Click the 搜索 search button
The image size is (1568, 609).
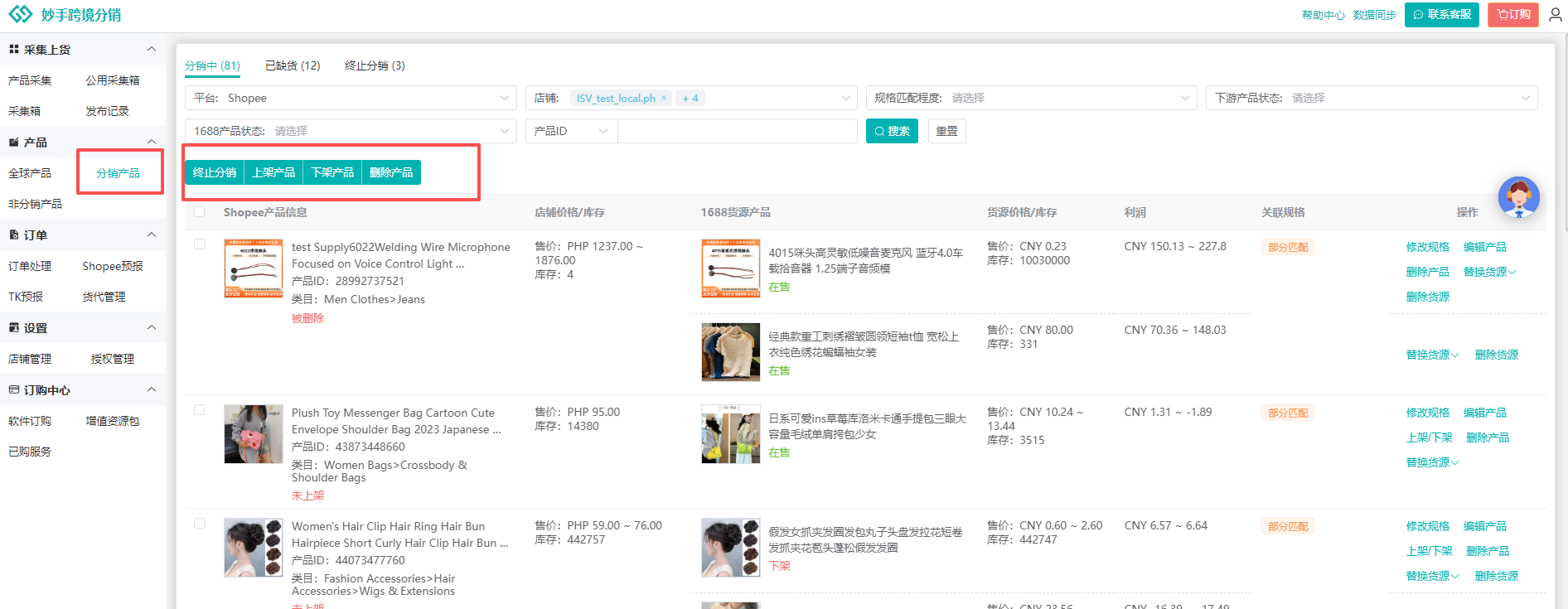892,131
